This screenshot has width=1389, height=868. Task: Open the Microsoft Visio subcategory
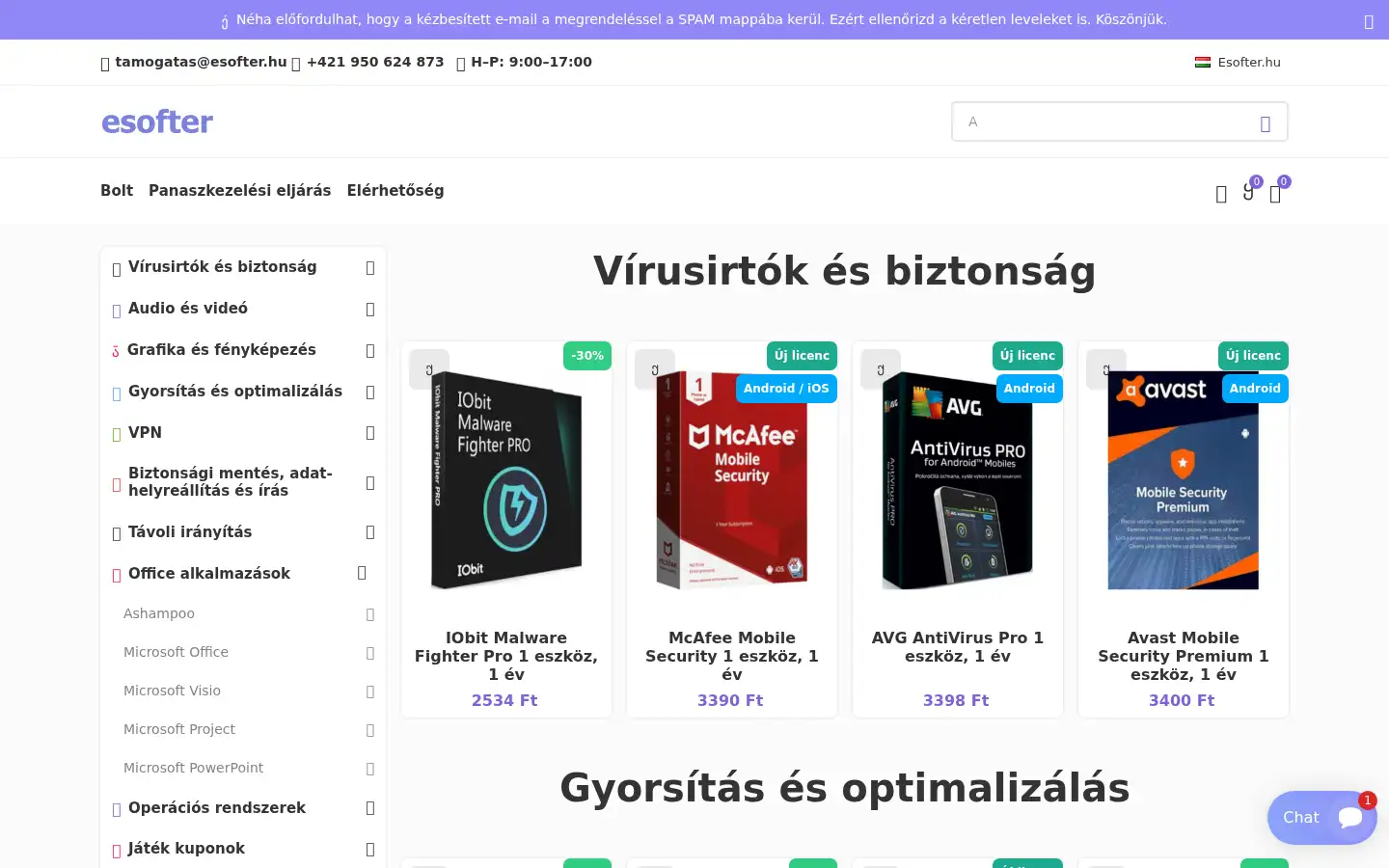[172, 691]
